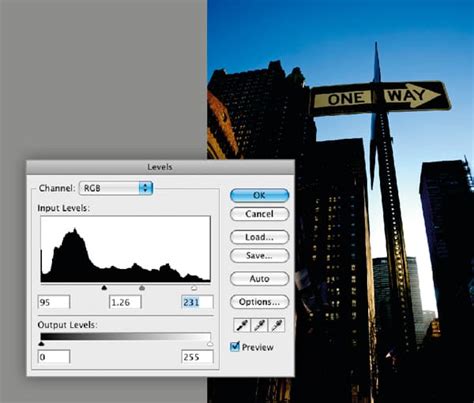Confirm Levels with OK button
The height and width of the screenshot is (403, 474).
(259, 195)
